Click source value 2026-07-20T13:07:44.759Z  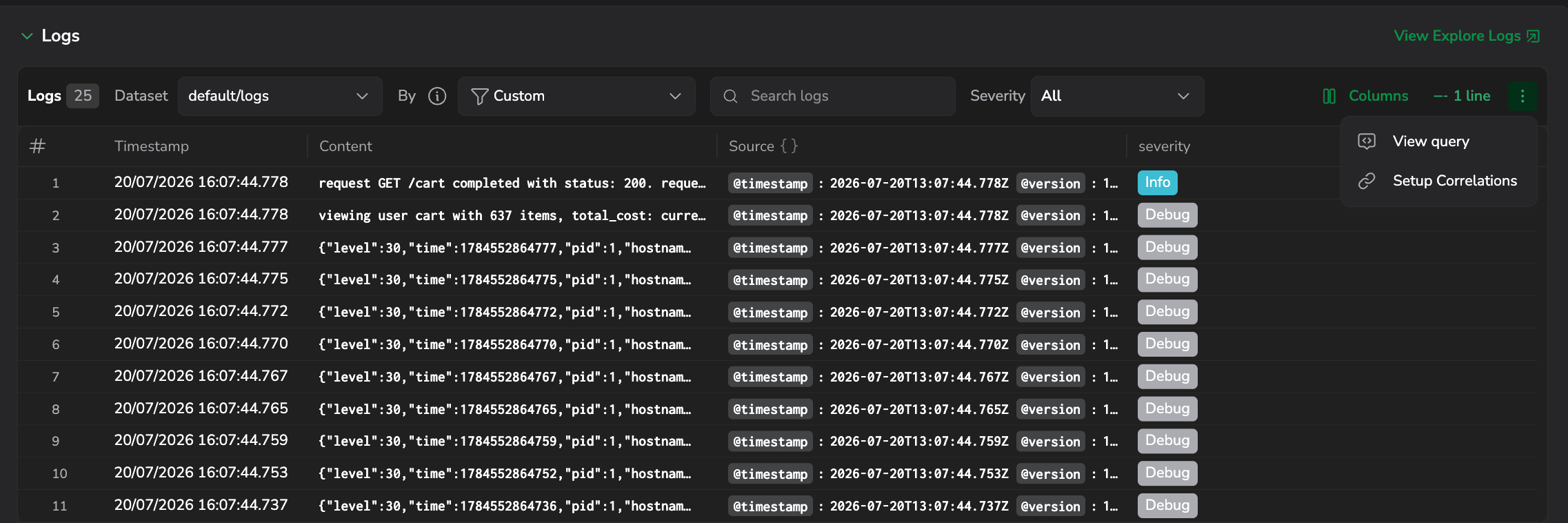919,442
